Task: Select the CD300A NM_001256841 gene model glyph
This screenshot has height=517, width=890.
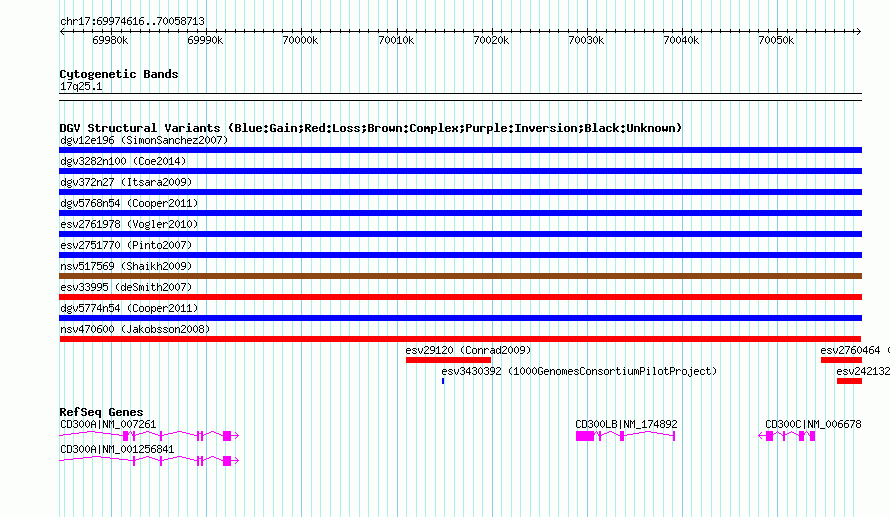Action: (x=149, y=461)
